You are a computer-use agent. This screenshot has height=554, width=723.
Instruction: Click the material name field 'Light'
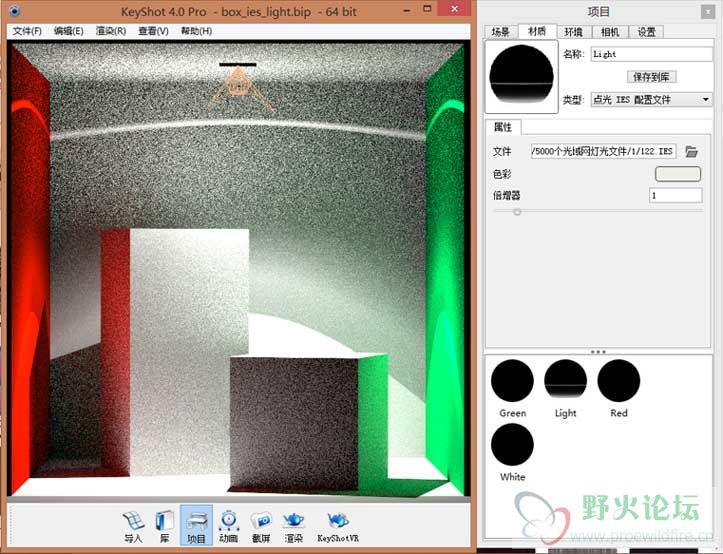[x=652, y=54]
